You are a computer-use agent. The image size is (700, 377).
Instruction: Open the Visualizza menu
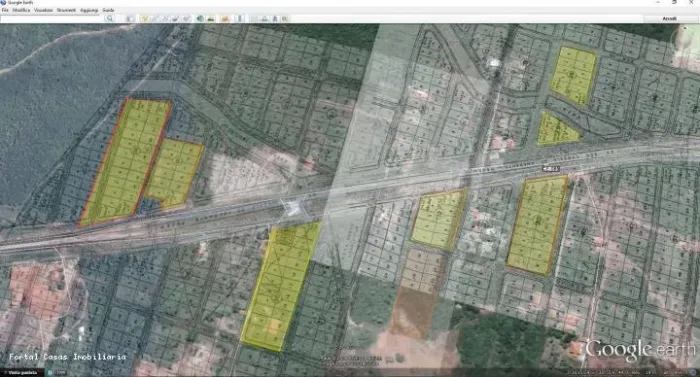click(x=43, y=10)
